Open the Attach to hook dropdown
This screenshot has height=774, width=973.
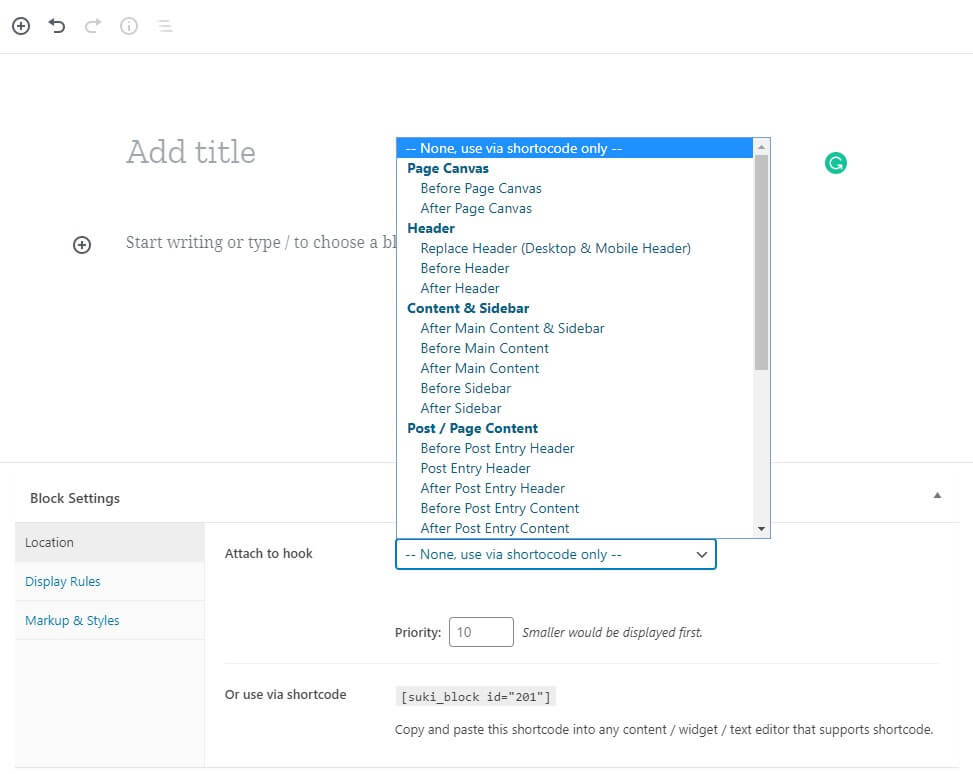coord(555,554)
